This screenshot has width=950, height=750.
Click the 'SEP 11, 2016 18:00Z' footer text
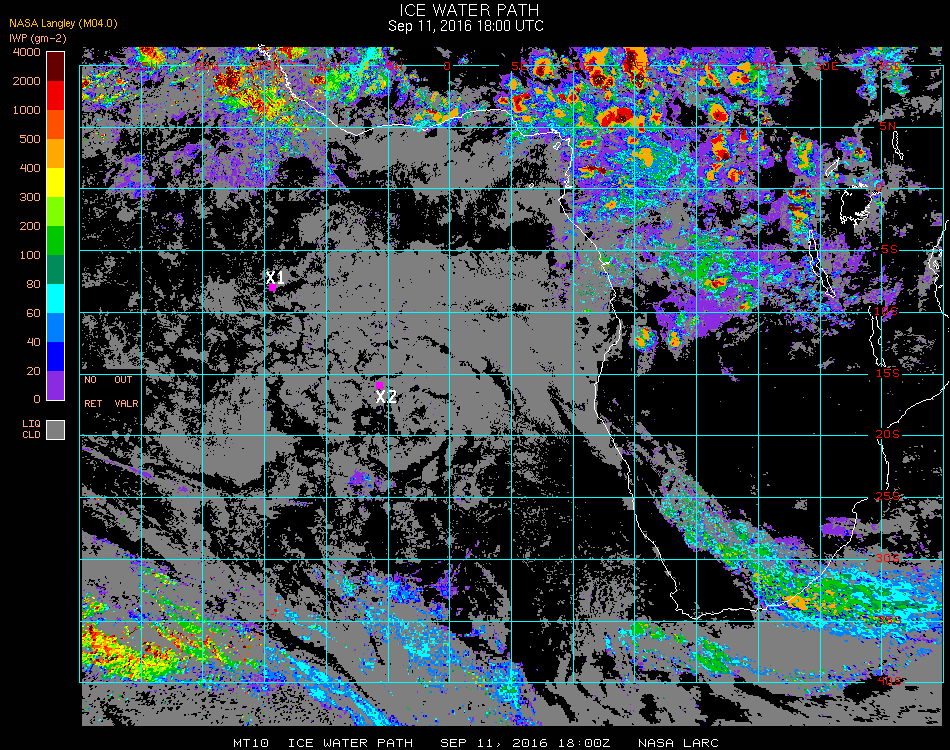point(525,743)
